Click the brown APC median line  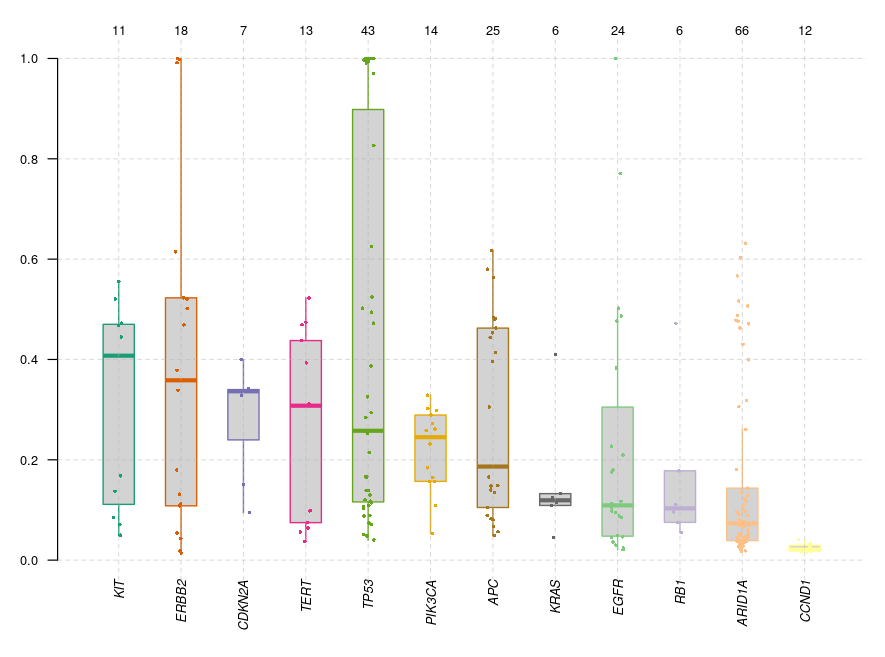tap(493, 466)
